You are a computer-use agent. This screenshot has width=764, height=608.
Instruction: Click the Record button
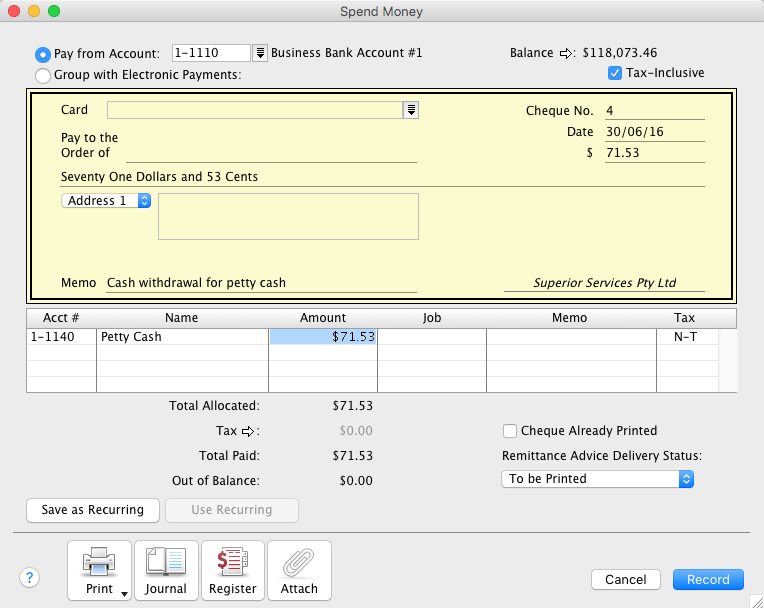pos(708,580)
